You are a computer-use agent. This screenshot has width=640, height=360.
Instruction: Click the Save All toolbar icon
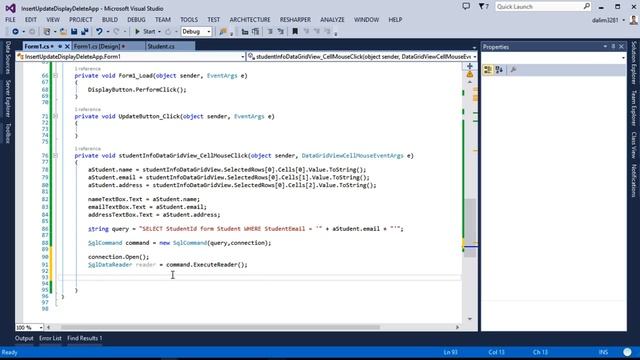point(85,31)
